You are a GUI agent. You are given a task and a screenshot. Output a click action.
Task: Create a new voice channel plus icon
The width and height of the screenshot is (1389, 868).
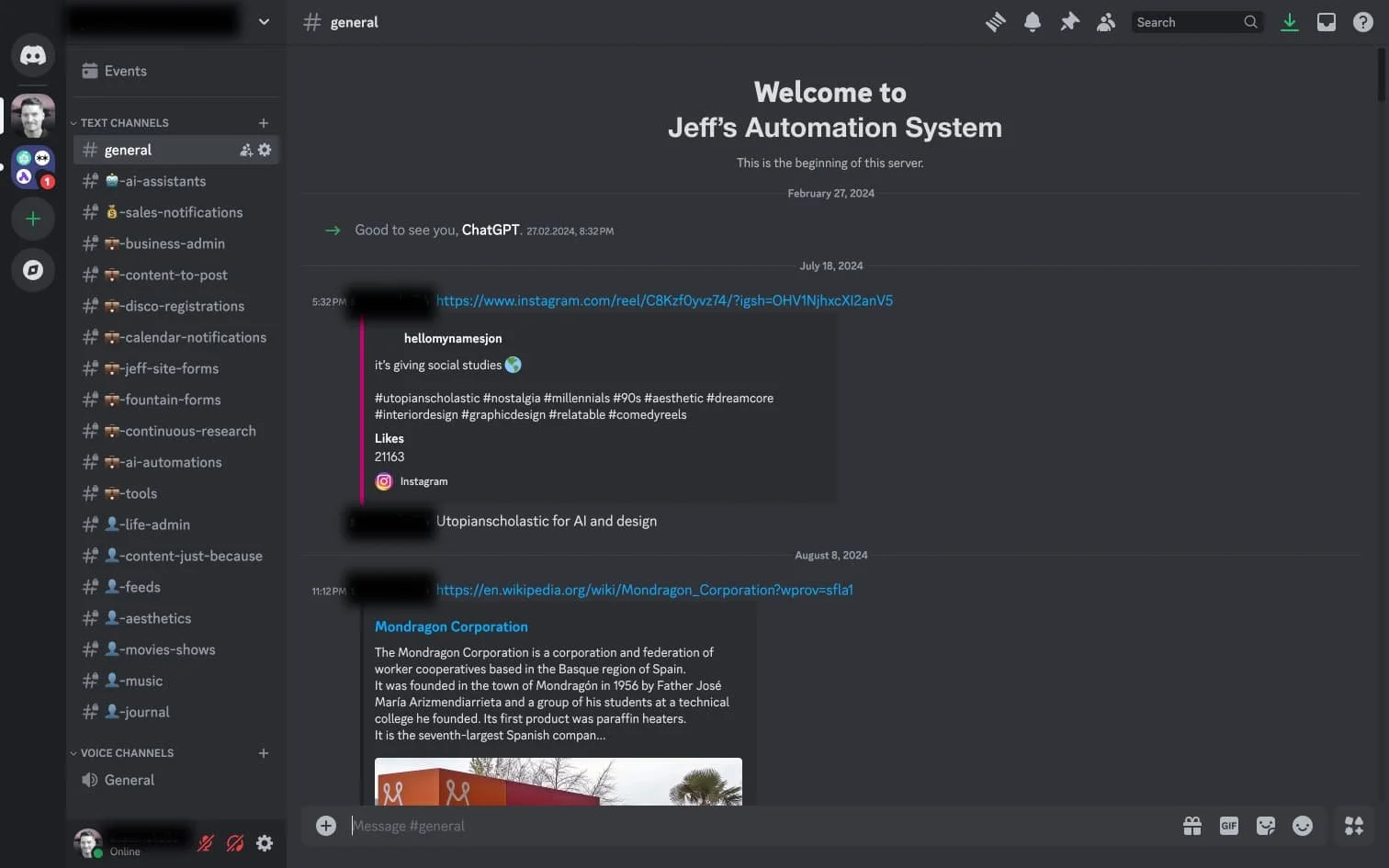click(x=264, y=753)
